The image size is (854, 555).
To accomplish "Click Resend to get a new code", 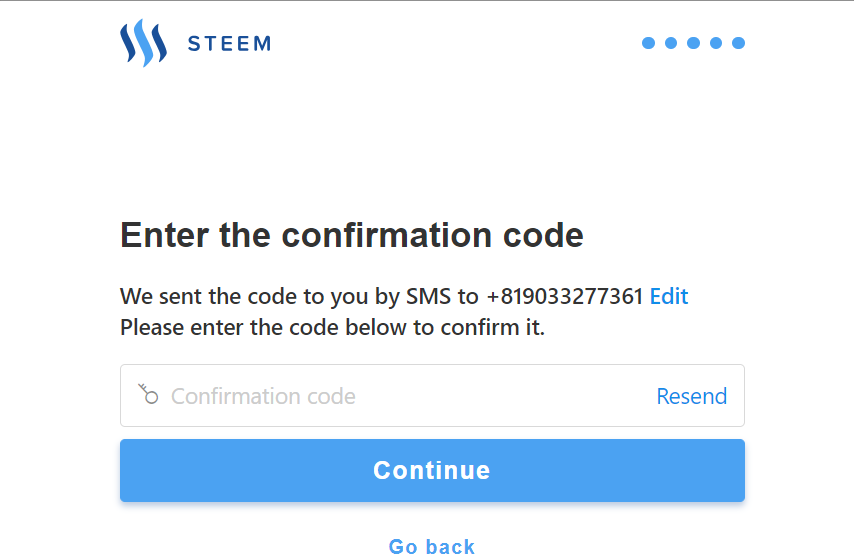I will click(x=692, y=396).
